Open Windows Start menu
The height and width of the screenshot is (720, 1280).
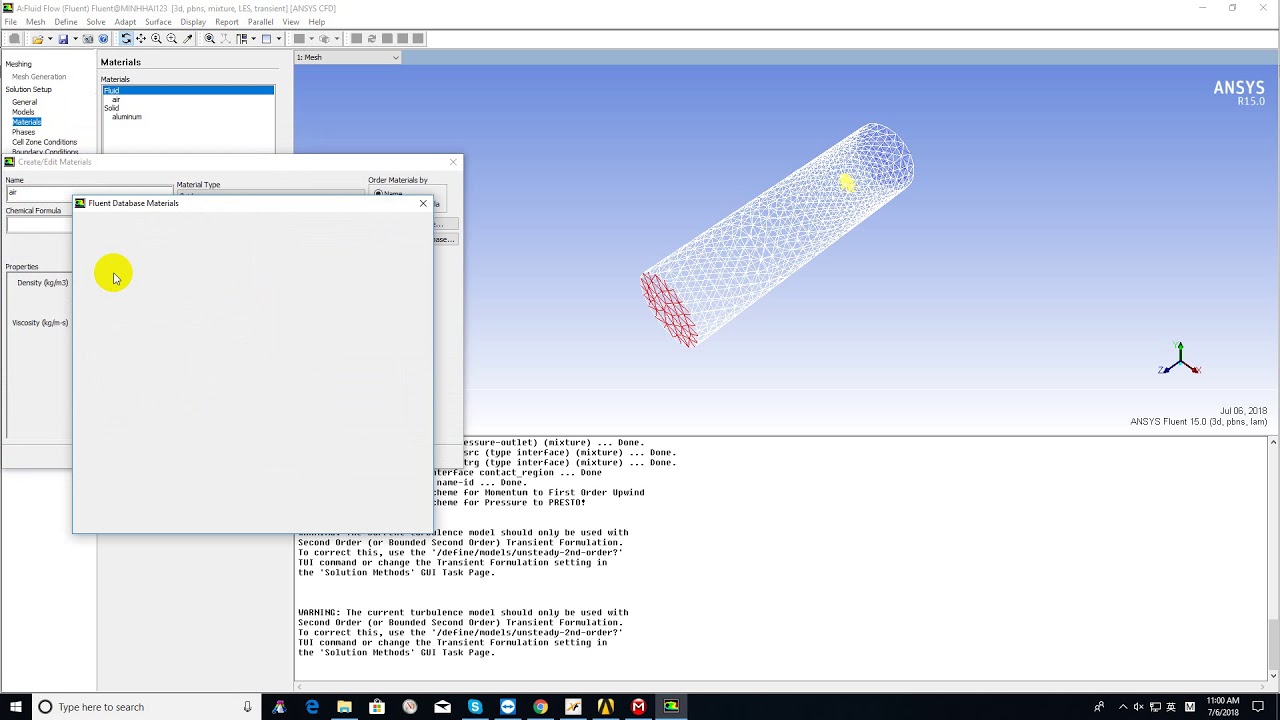pos(15,707)
